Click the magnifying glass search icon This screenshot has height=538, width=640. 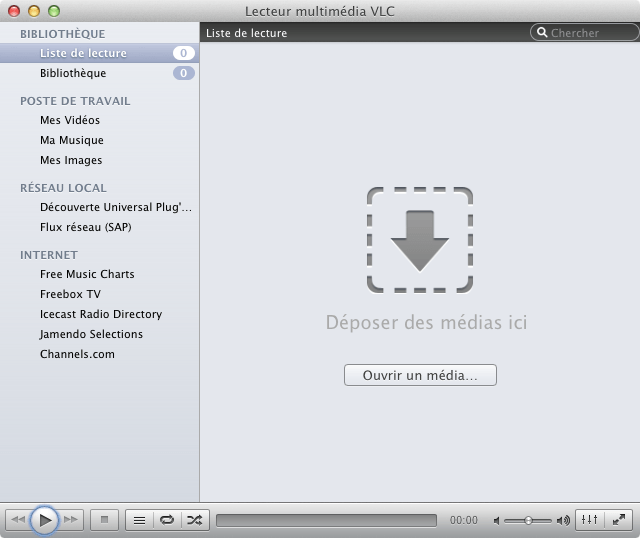pyautogui.click(x=542, y=32)
